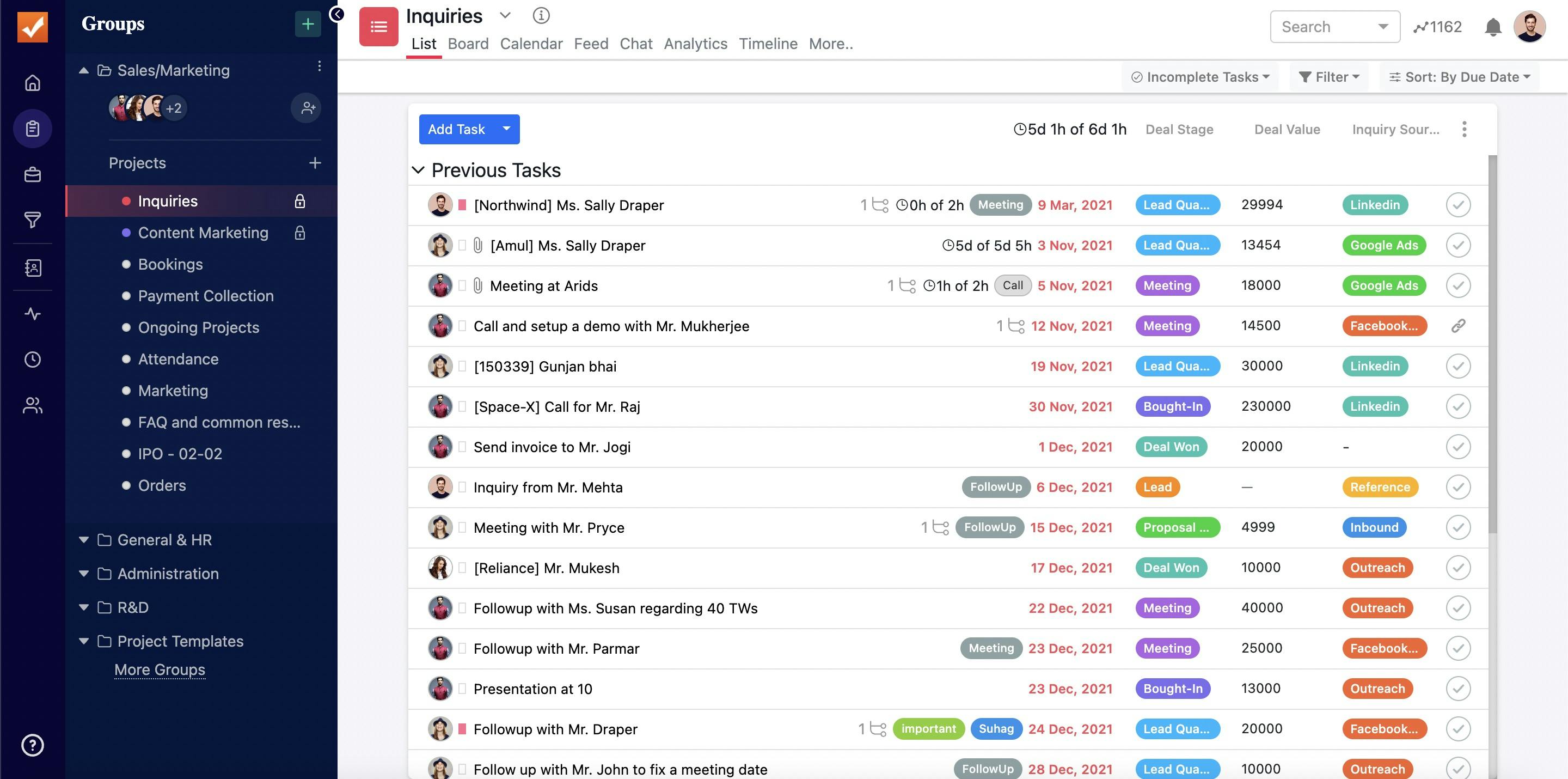Click the Add Task button
Screen dimensions: 1568x779
457,129
